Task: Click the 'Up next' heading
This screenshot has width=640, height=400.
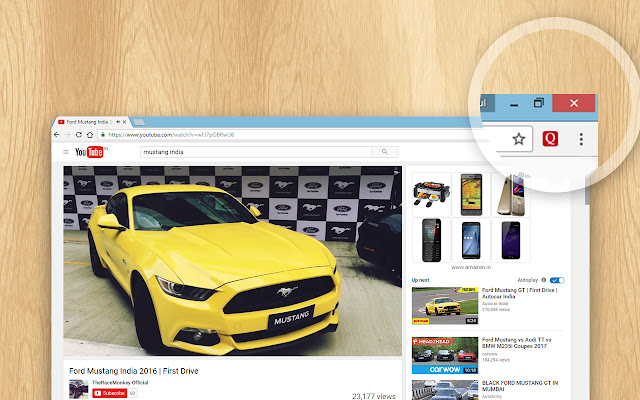Action: click(x=420, y=280)
